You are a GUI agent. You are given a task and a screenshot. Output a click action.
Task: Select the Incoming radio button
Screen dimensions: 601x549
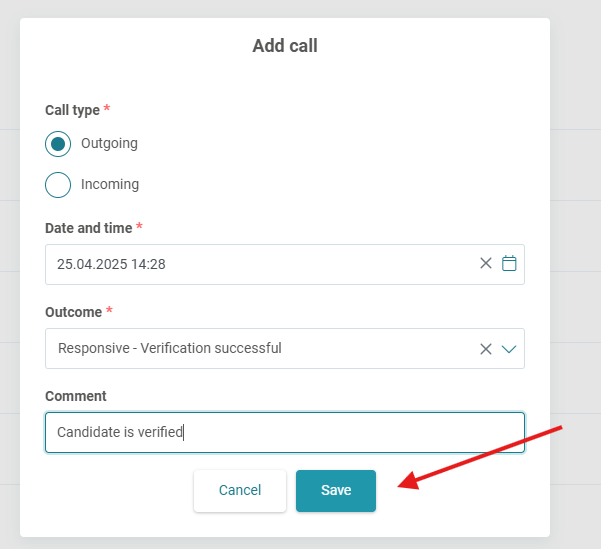pos(58,185)
